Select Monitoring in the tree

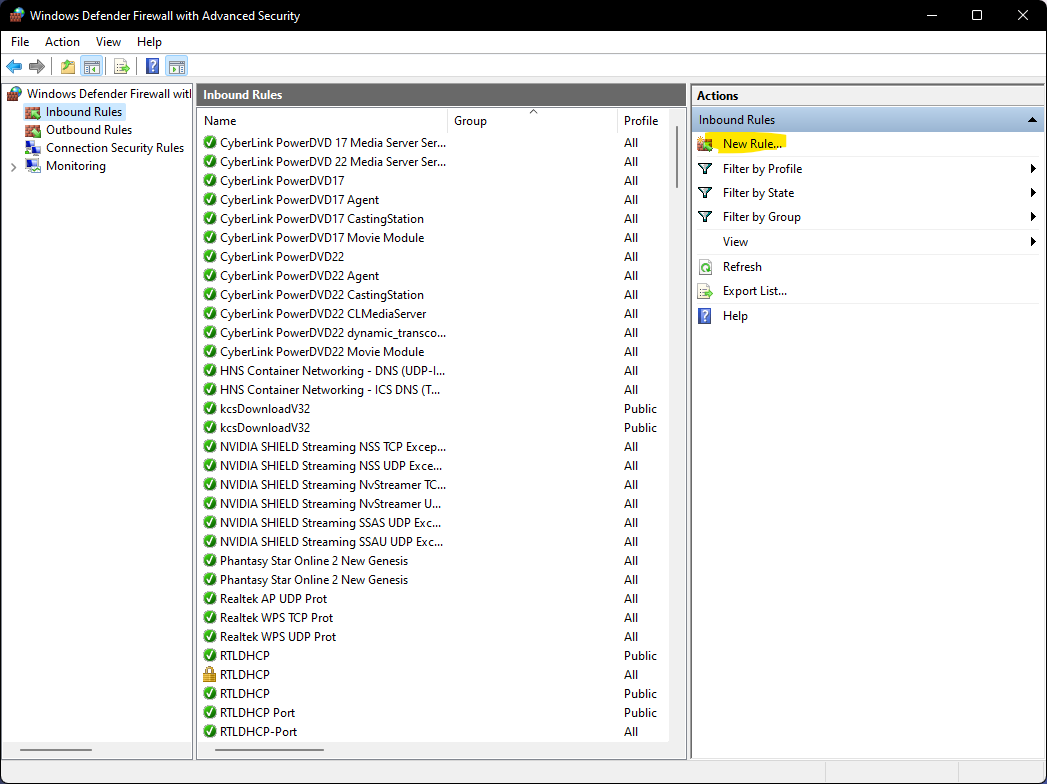coord(75,166)
